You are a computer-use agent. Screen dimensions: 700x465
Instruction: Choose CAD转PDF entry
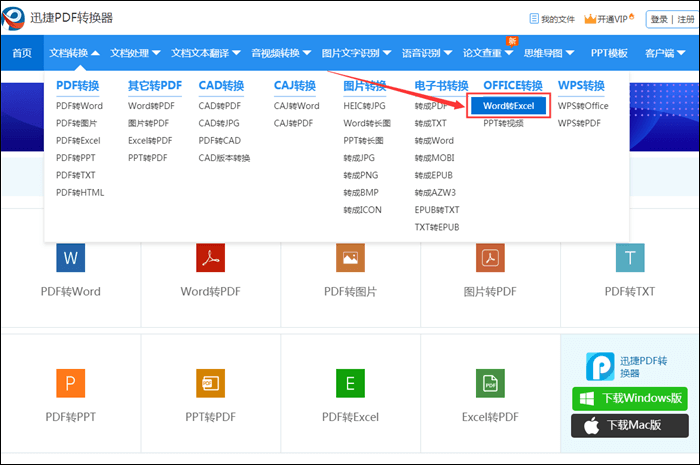click(x=220, y=106)
